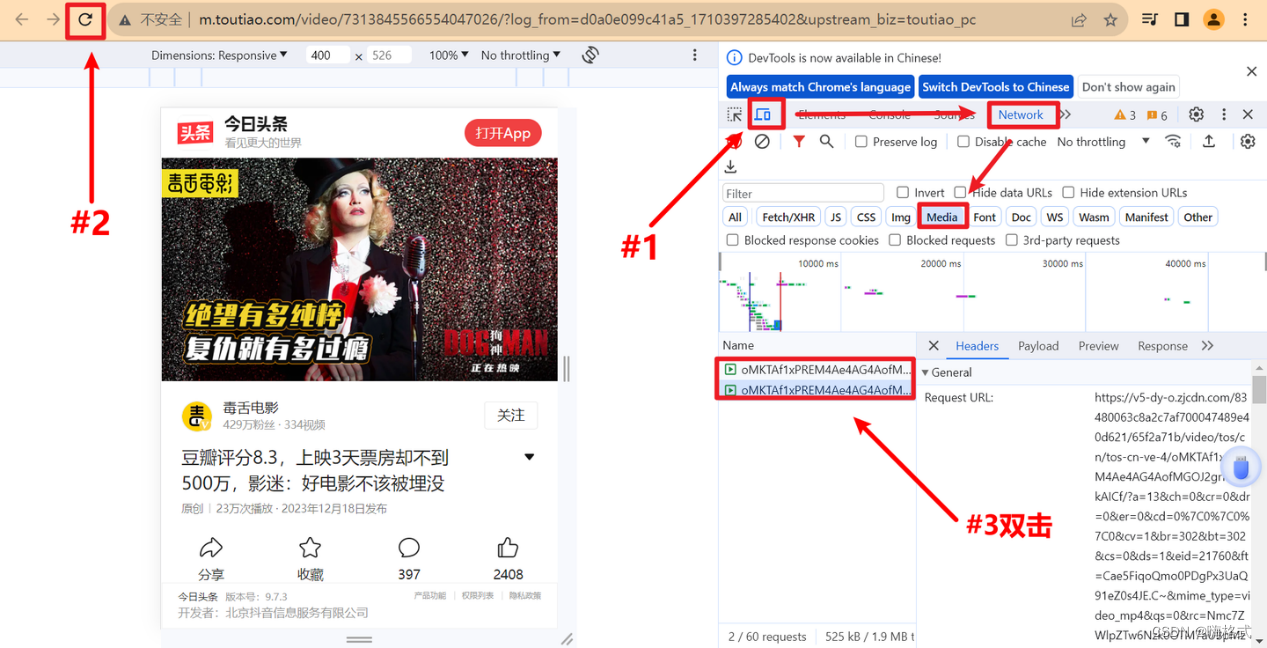Open the Dimensions Responsive dropdown
1267x648 pixels.
click(x=219, y=55)
